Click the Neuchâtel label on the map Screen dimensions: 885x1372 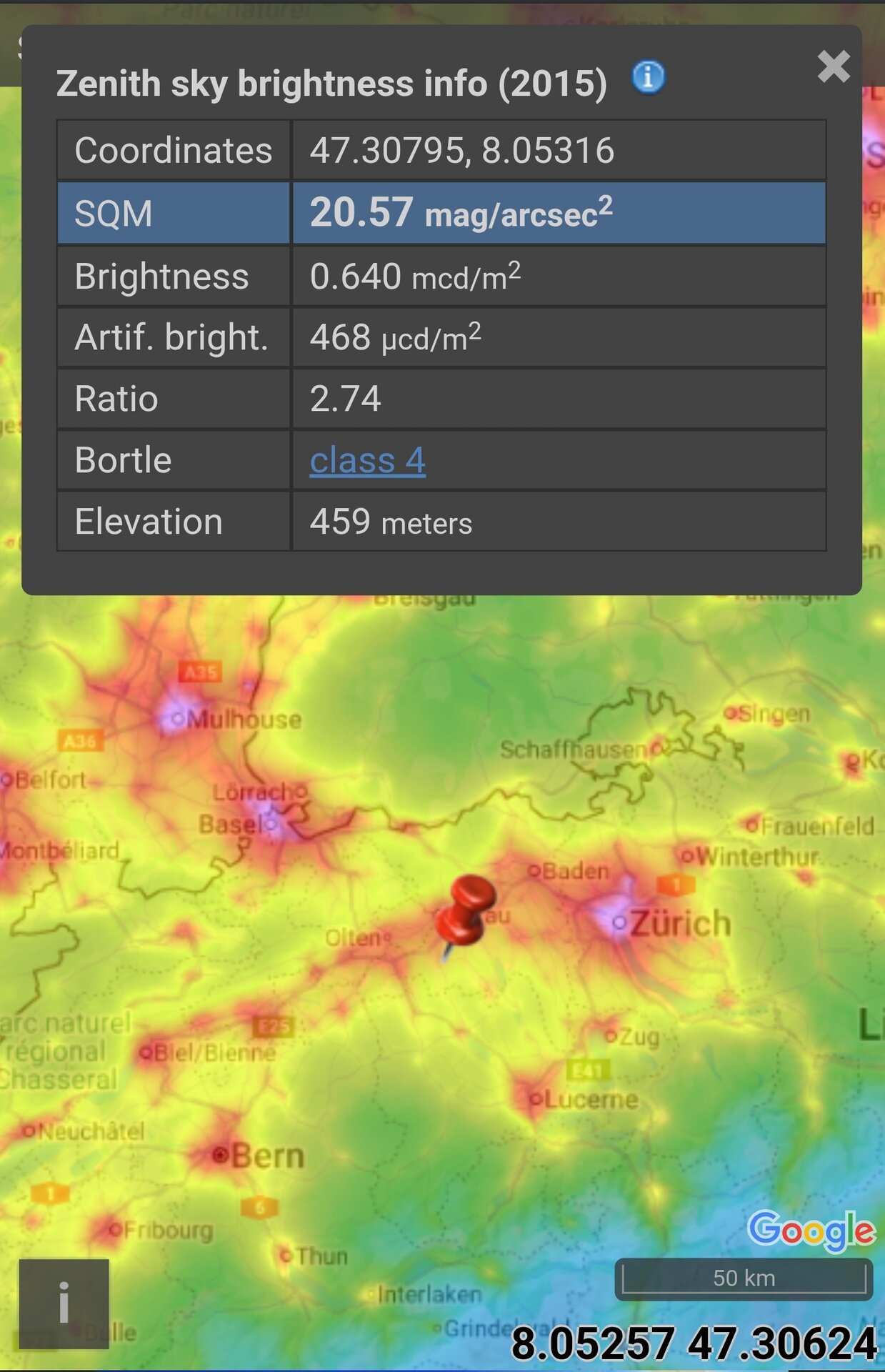[91, 1131]
